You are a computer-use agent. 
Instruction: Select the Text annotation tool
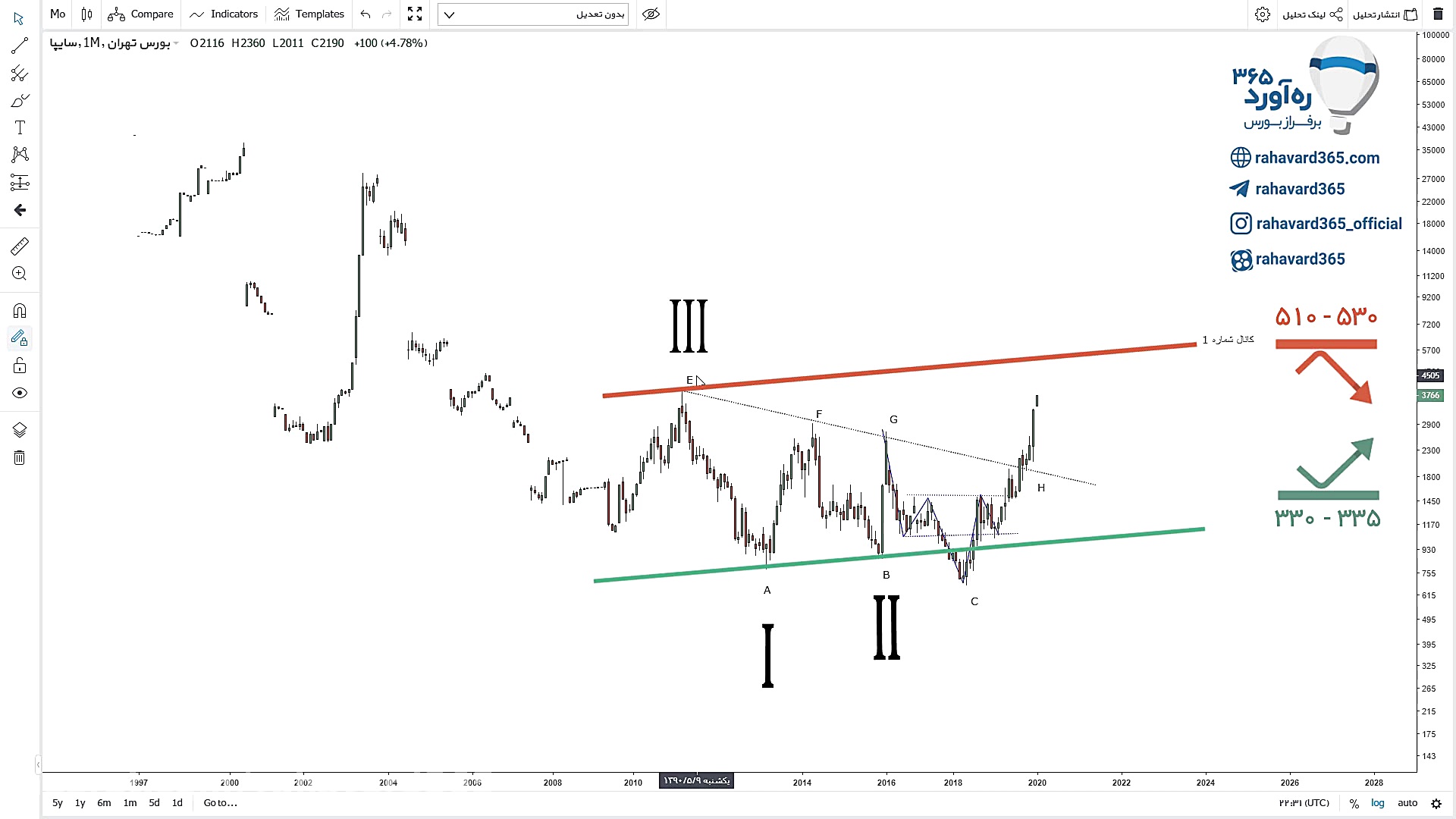20,127
